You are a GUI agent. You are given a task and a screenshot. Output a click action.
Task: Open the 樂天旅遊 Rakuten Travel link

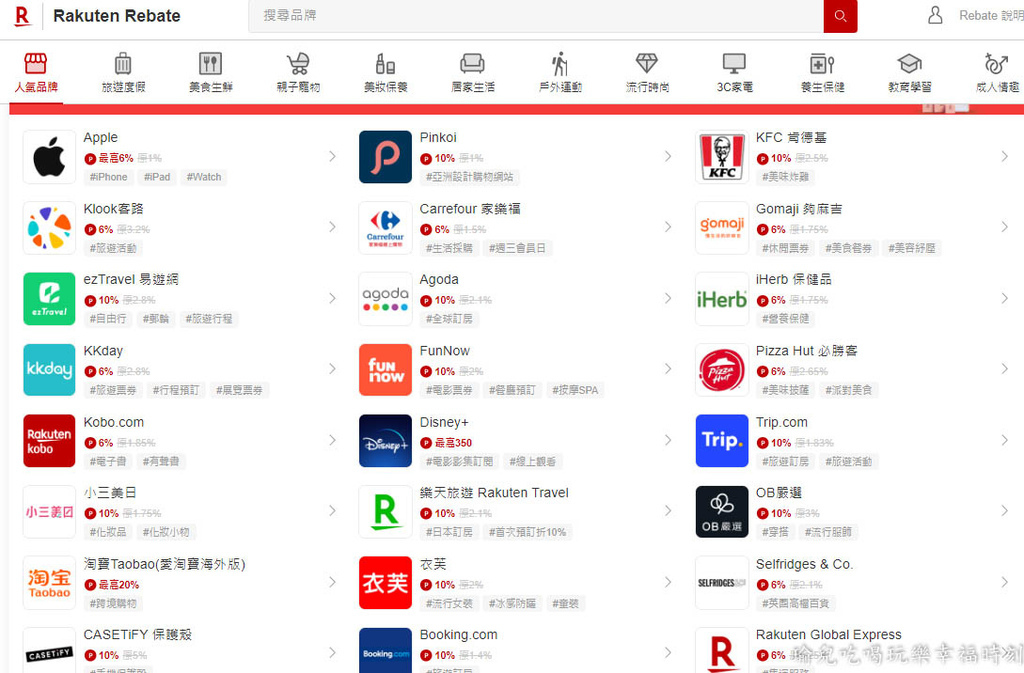pos(494,493)
